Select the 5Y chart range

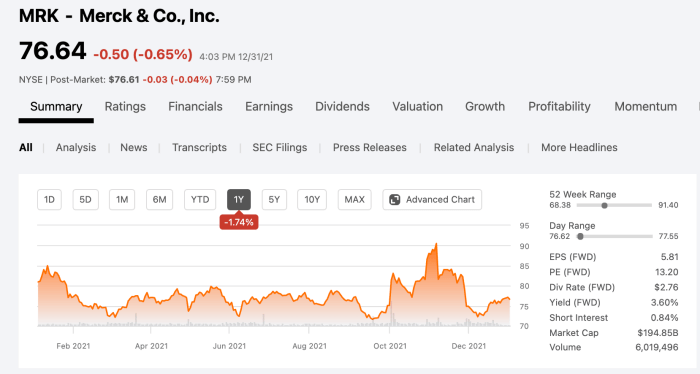274,199
